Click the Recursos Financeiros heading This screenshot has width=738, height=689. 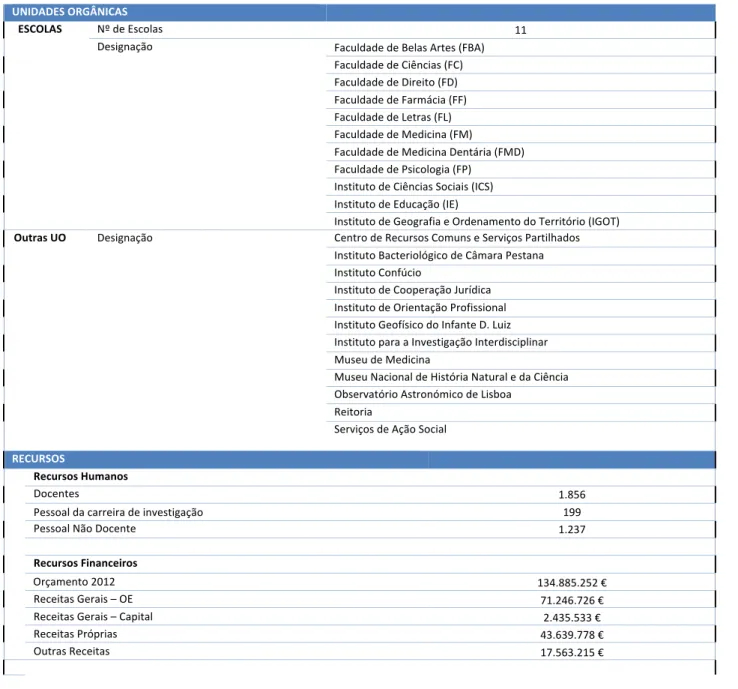tap(85, 563)
